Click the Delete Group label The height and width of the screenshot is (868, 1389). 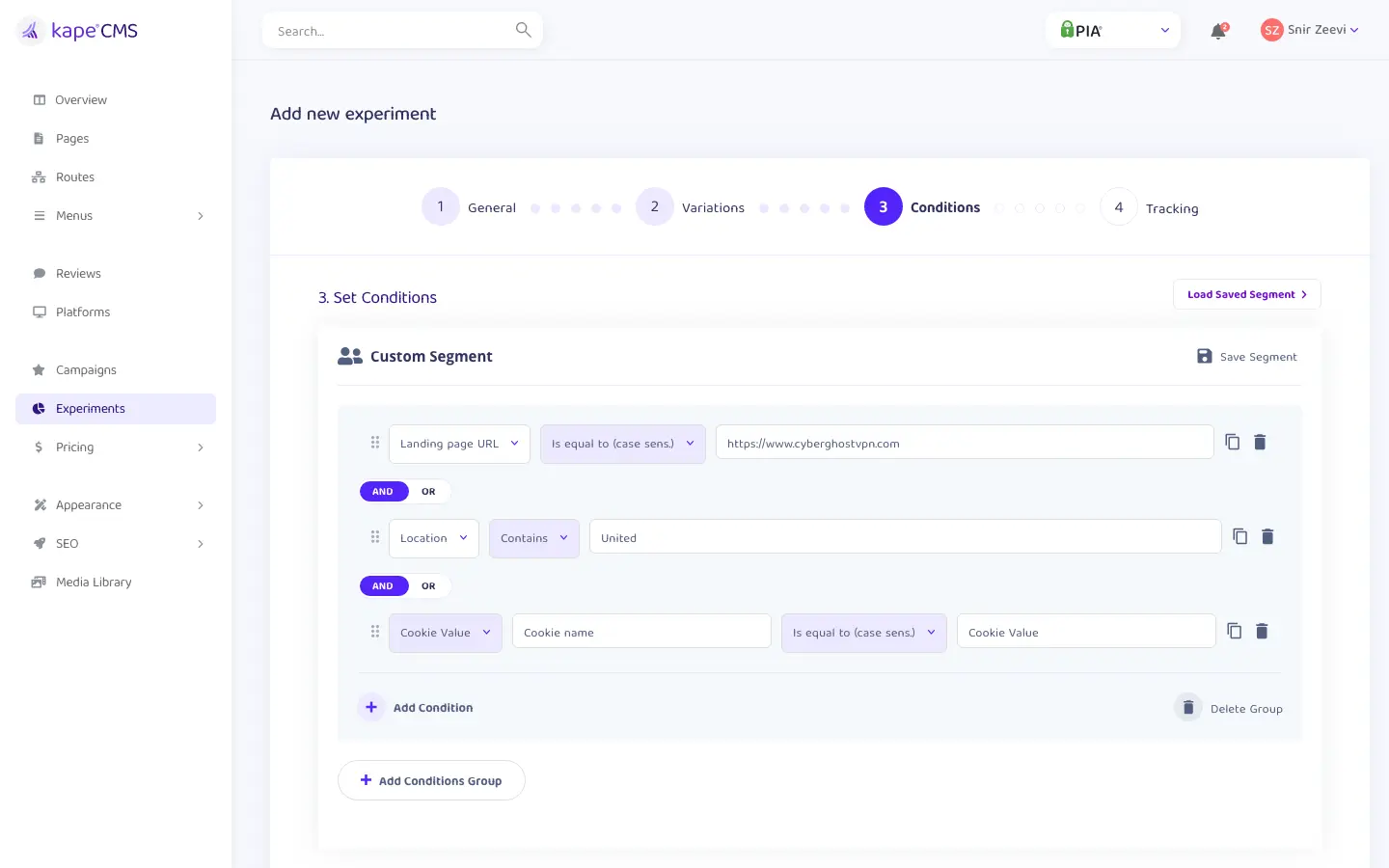tap(1246, 709)
